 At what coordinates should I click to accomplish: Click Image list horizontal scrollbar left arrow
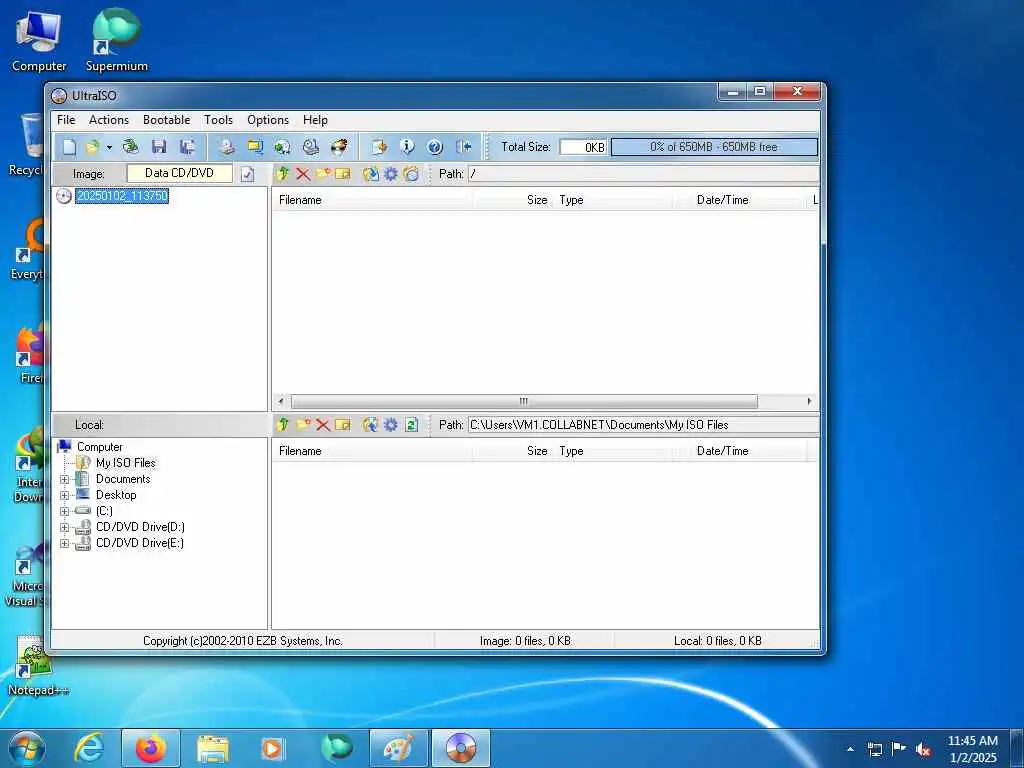(281, 401)
